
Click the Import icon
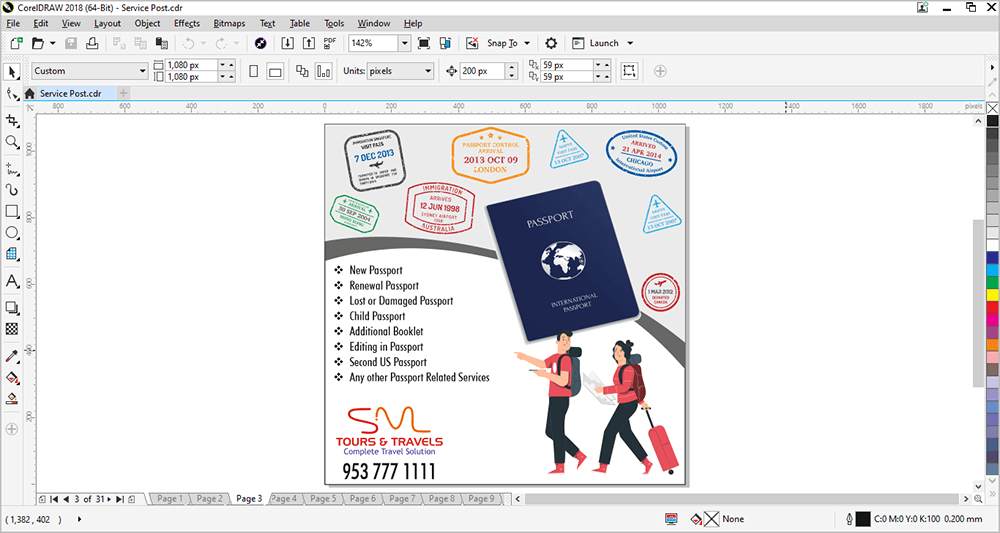288,43
